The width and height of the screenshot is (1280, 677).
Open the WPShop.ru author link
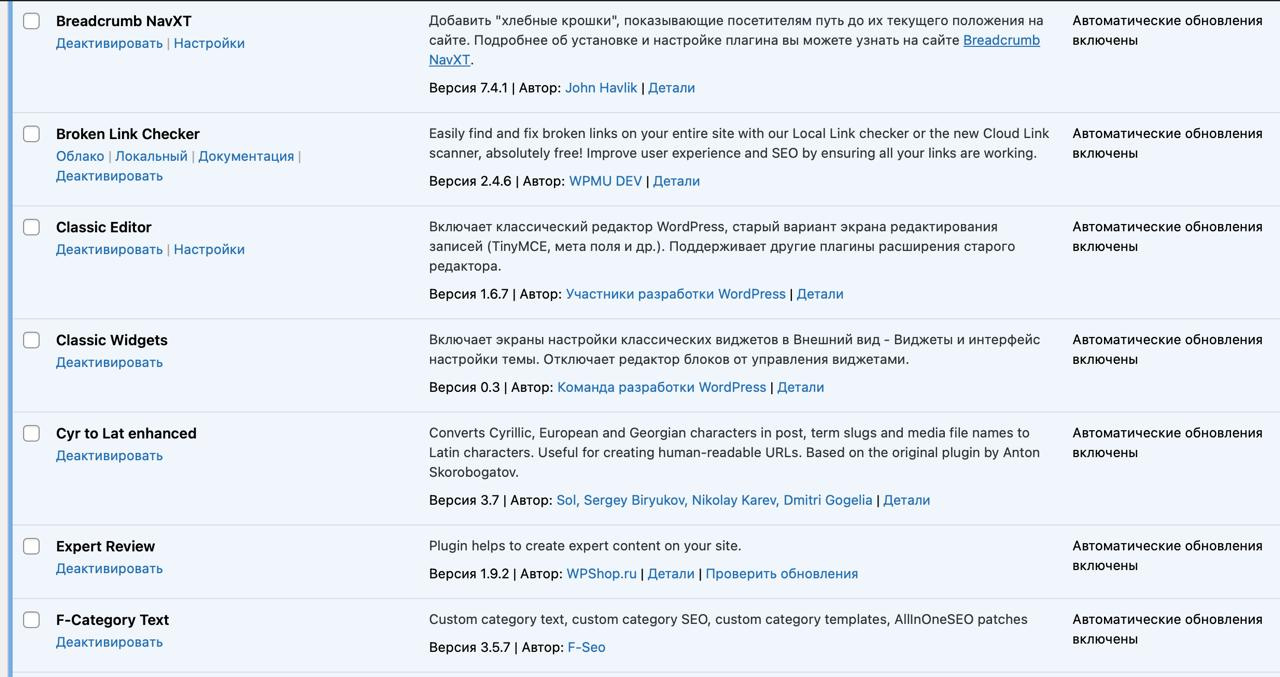[x=601, y=574]
